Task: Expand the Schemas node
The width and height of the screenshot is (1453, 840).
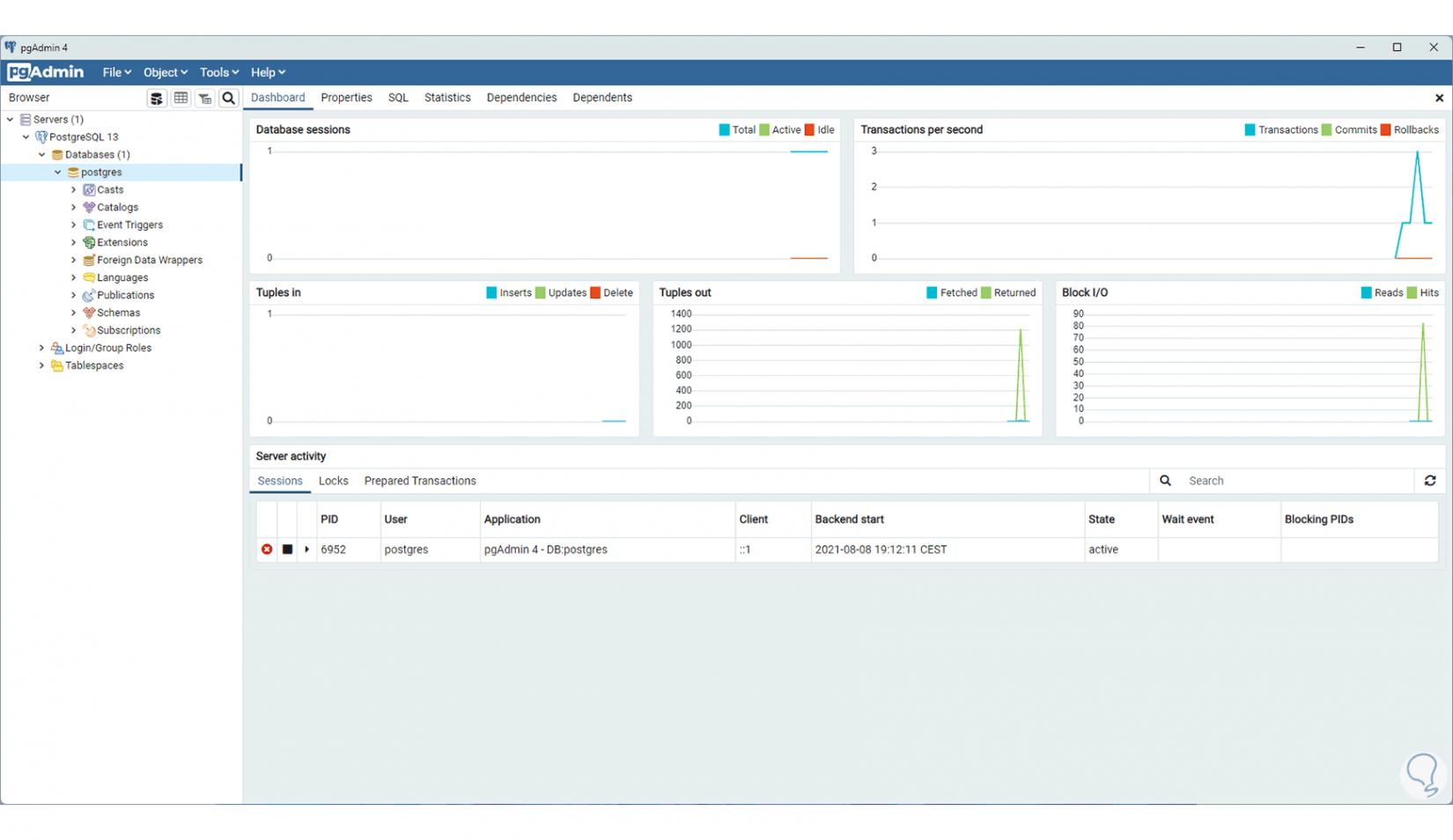Action: click(x=74, y=313)
